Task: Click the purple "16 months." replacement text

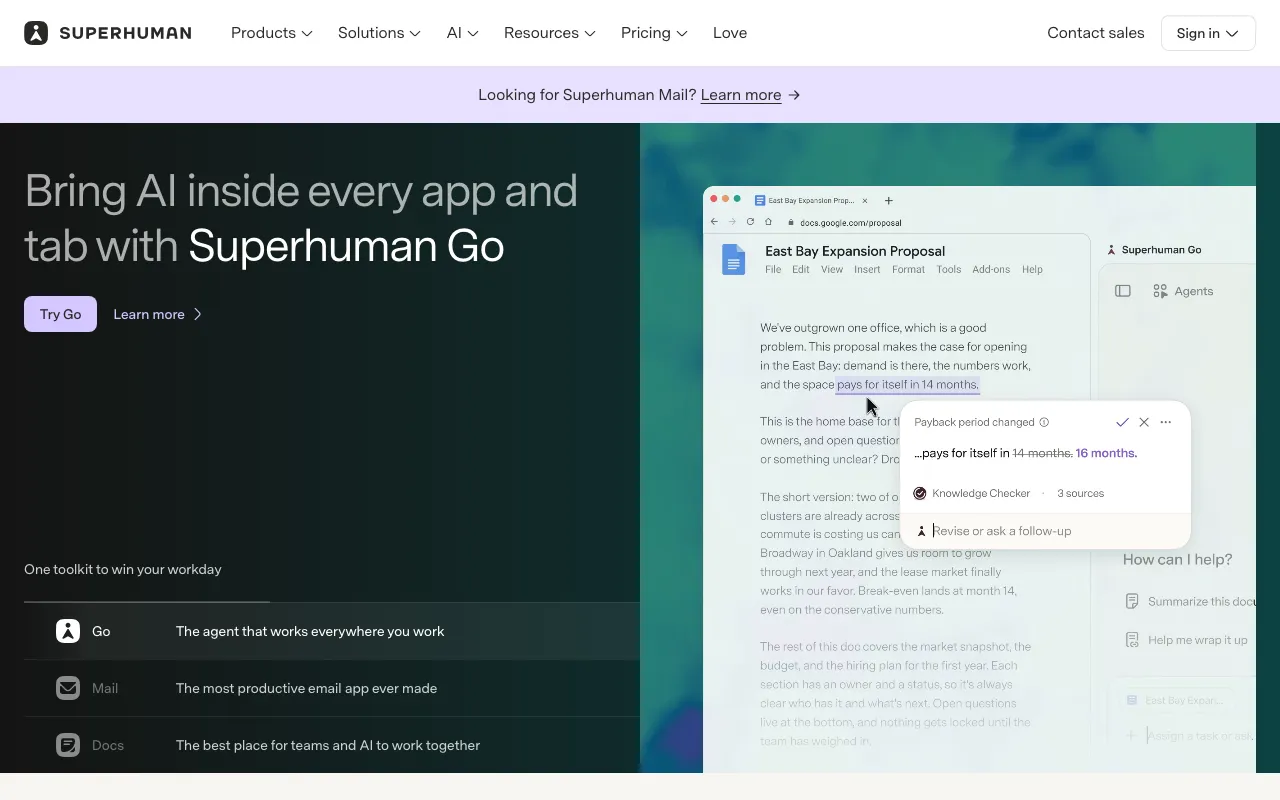Action: tap(1106, 453)
